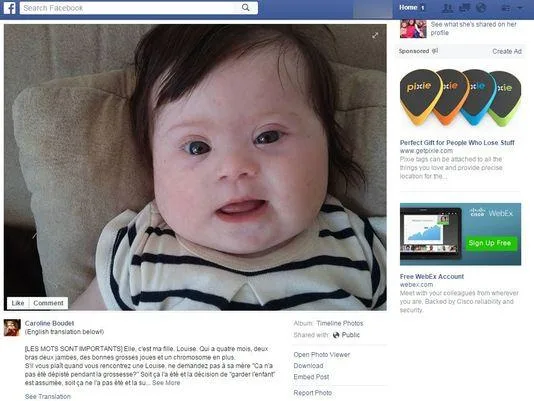Click the Public globe audience icon
This screenshot has height=401, width=534.
pos(336,335)
